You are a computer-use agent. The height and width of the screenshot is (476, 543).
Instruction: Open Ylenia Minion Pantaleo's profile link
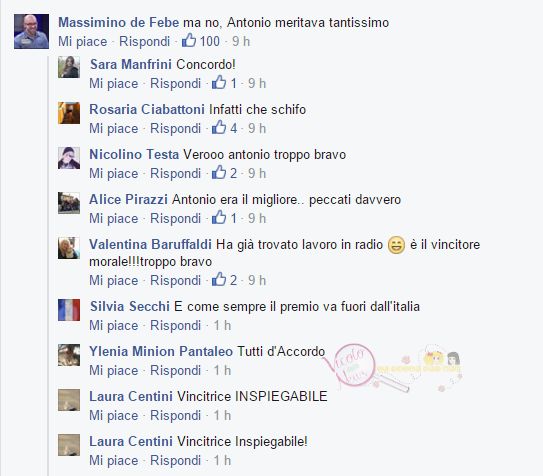pos(161,351)
